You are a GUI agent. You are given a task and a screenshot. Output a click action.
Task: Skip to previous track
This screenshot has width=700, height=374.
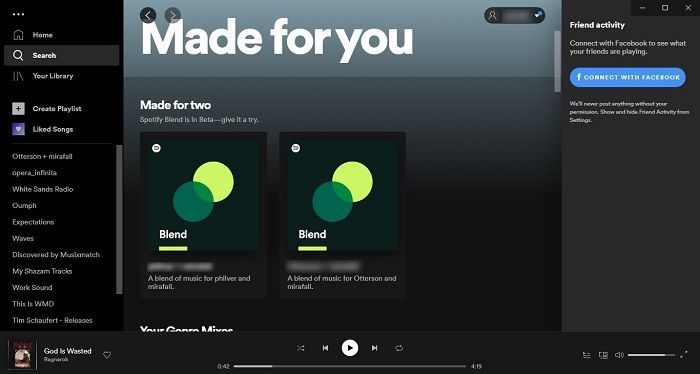point(325,348)
